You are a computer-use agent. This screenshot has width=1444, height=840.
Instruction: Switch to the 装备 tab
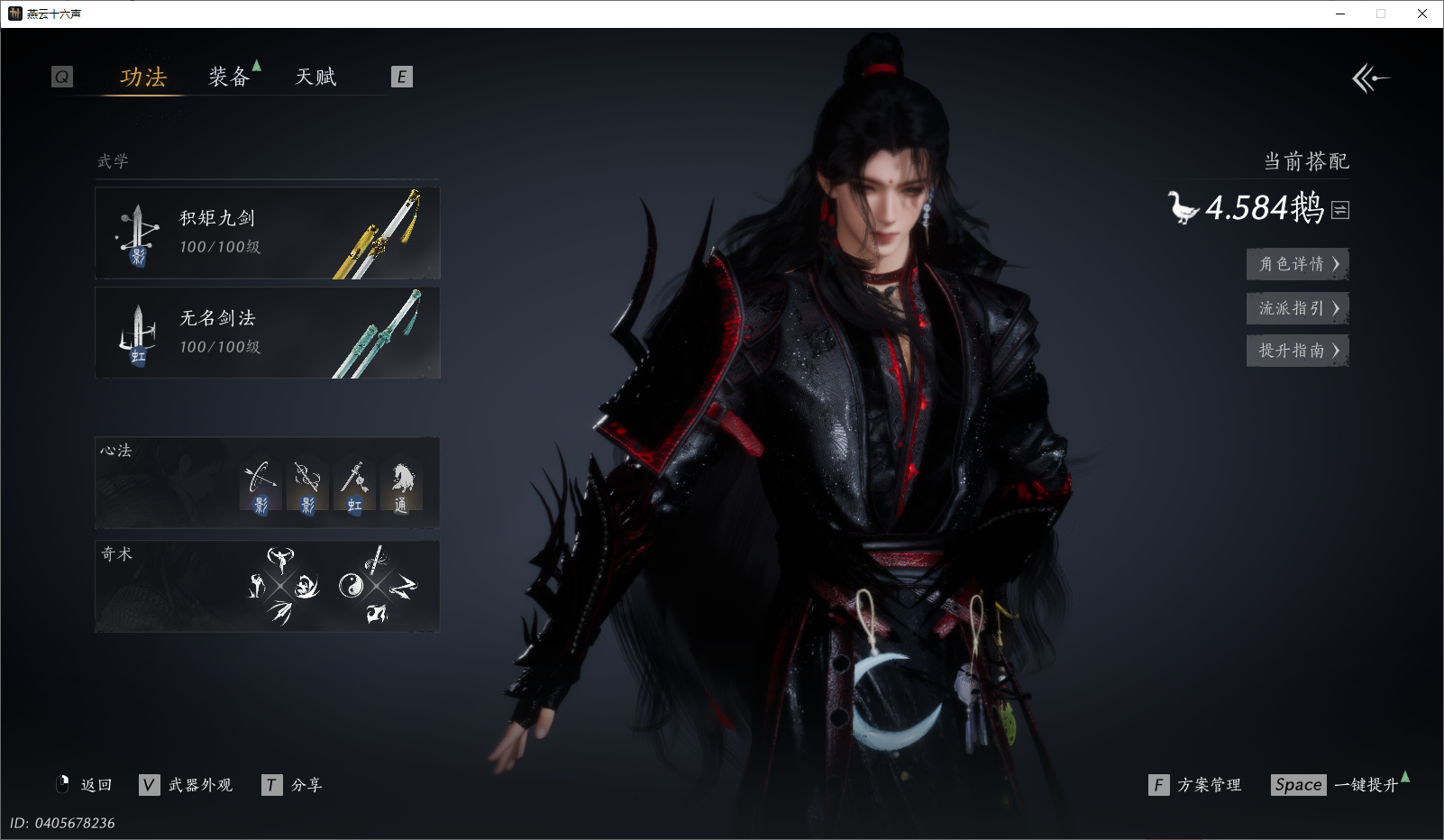pyautogui.click(x=229, y=78)
